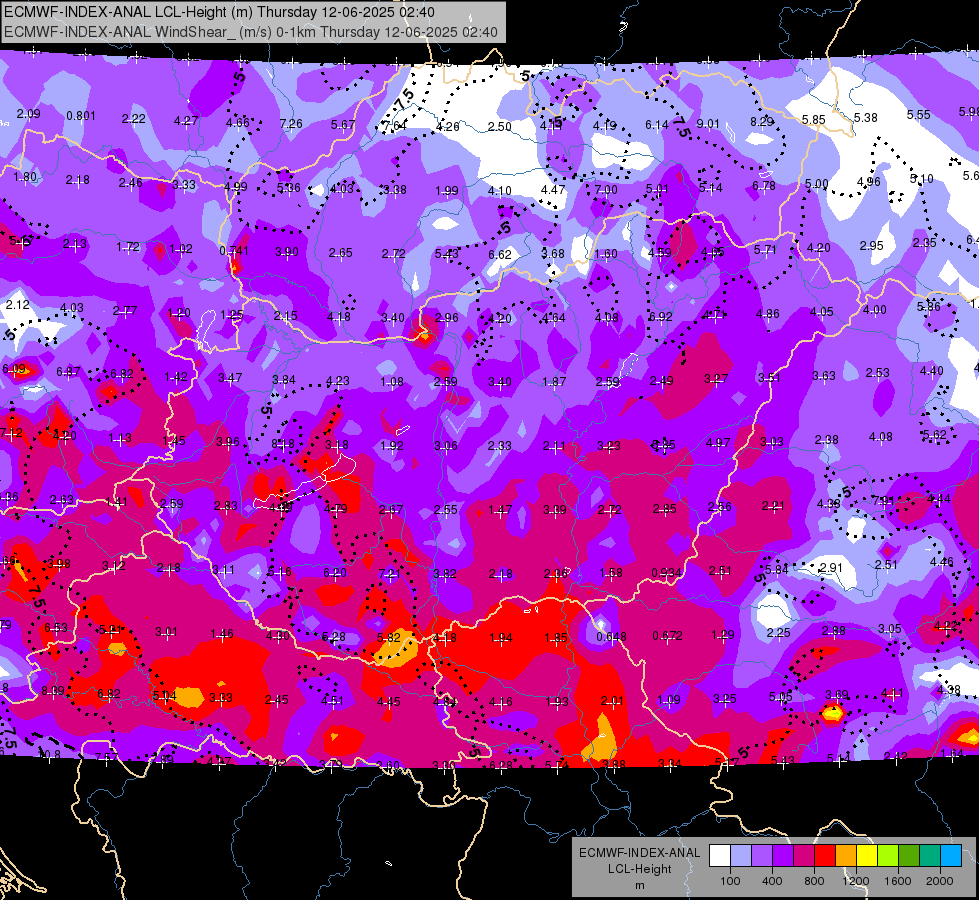979x900 pixels.
Task: Click the wind shear value '6.62'
Action: 499,254
